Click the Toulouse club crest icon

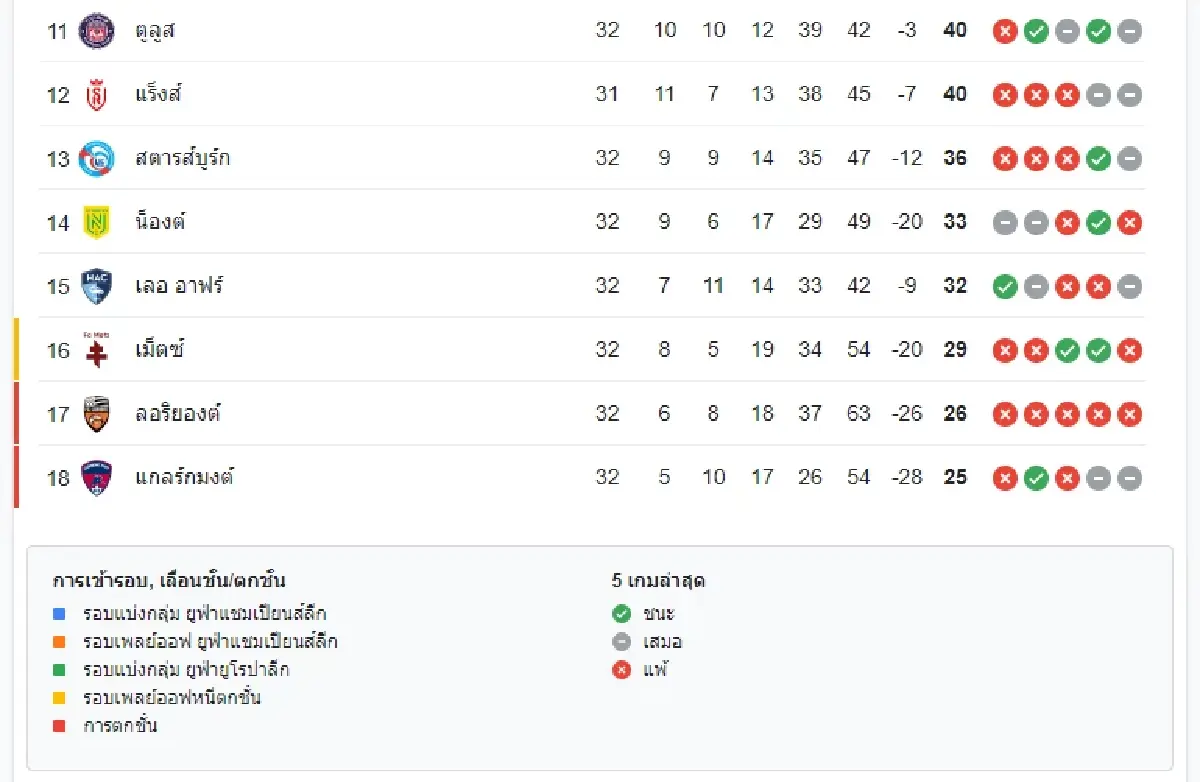(x=96, y=30)
